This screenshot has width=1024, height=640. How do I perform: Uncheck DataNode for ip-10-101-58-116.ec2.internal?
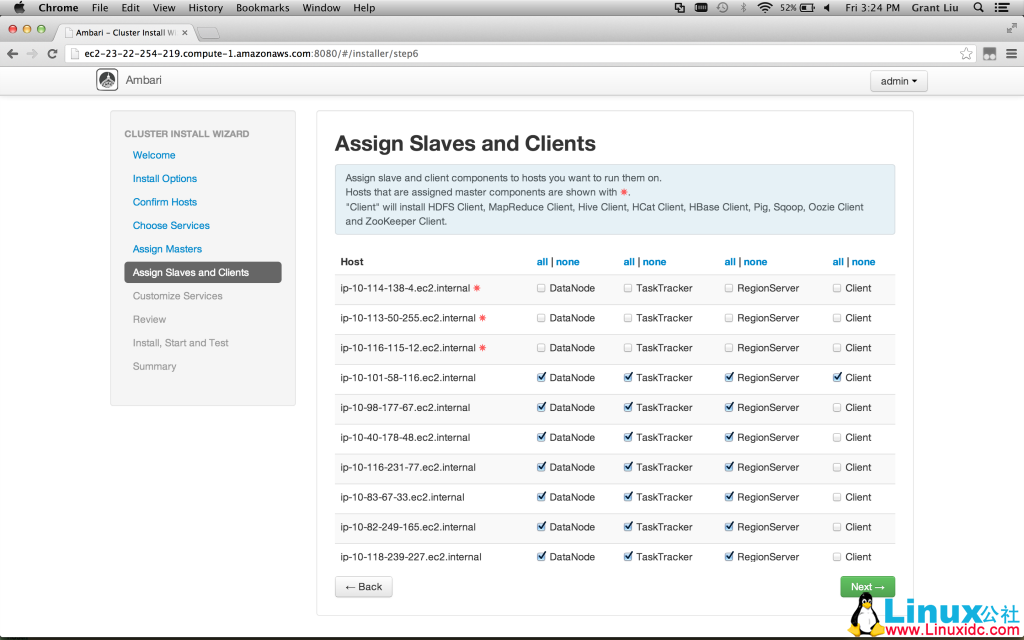(x=541, y=378)
